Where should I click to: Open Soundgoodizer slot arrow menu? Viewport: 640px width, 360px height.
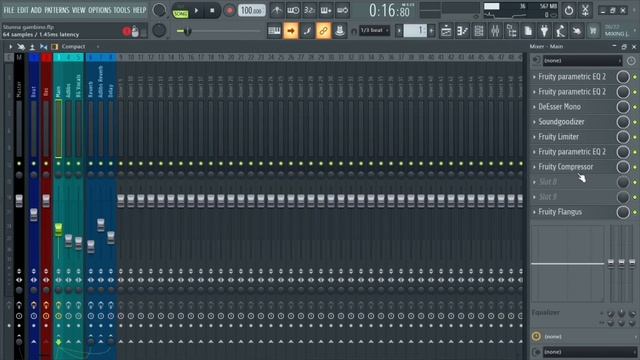[x=534, y=122]
